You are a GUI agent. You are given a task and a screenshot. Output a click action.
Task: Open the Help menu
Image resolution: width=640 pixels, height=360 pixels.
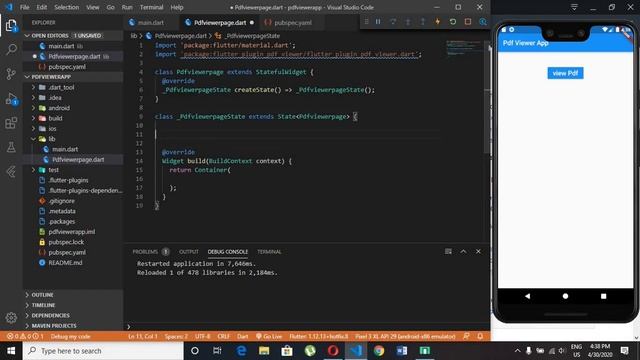coord(177,7)
